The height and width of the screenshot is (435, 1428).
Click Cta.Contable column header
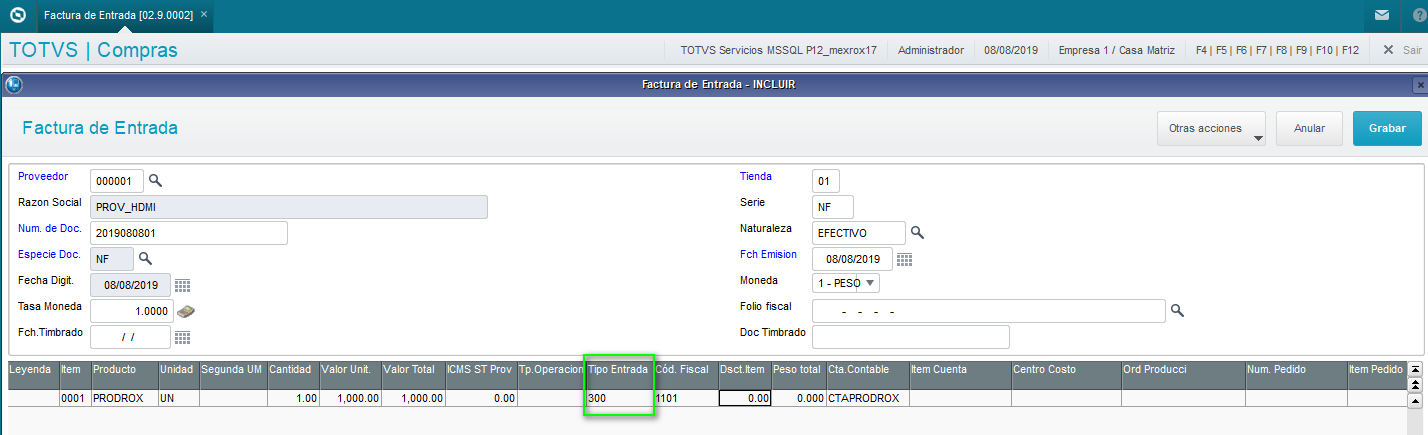867,375
